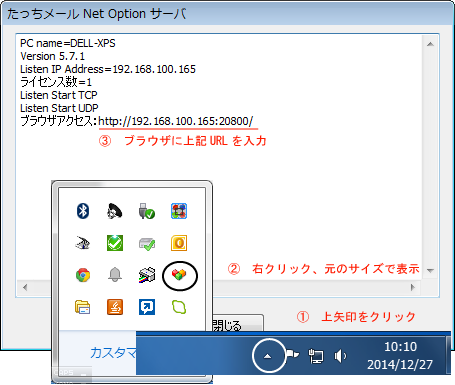Open the network connection taskbar icon
Screen dimensions: 455x385
pos(316,356)
